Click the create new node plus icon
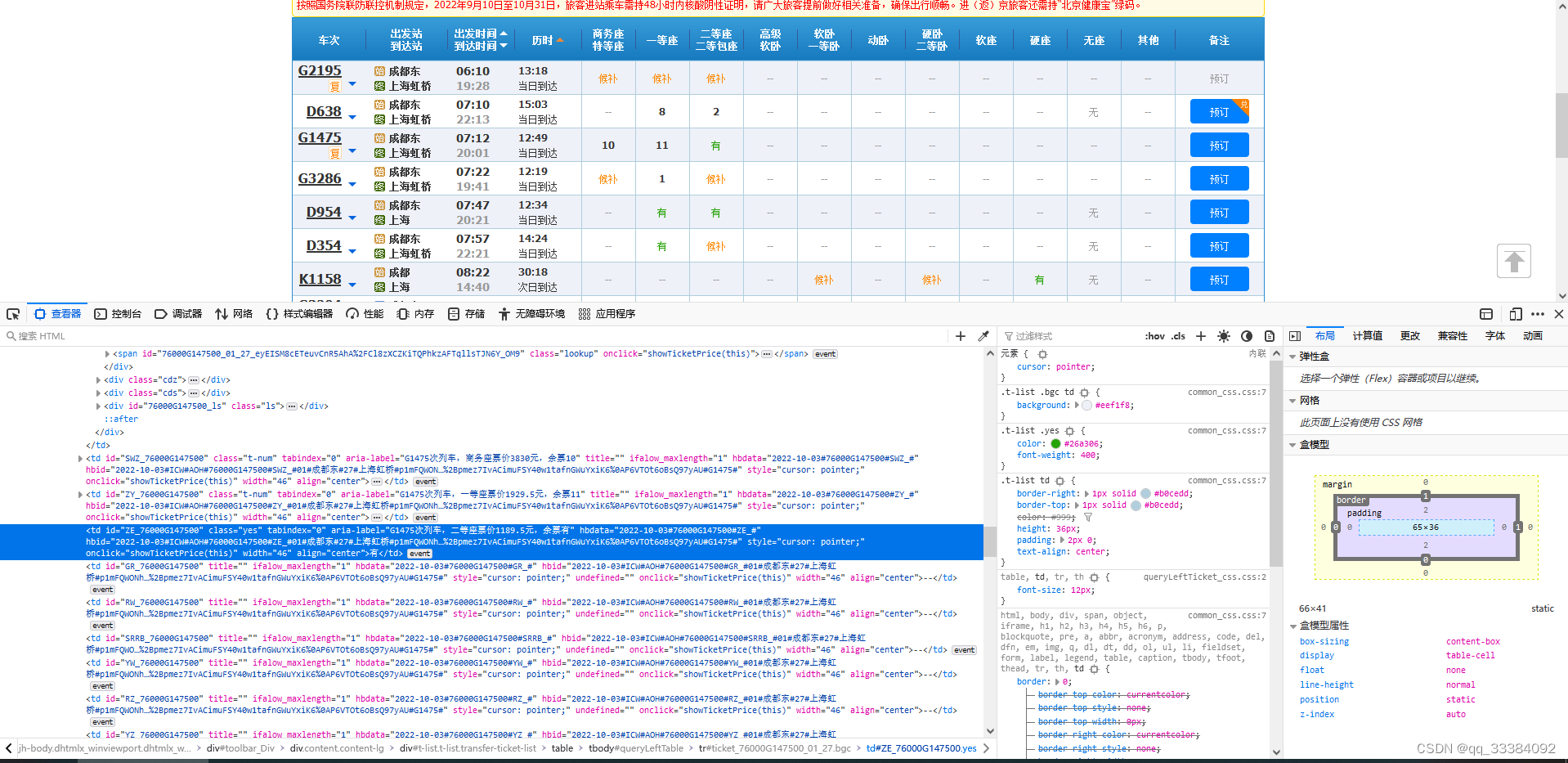This screenshot has height=763, width=1568. click(961, 336)
